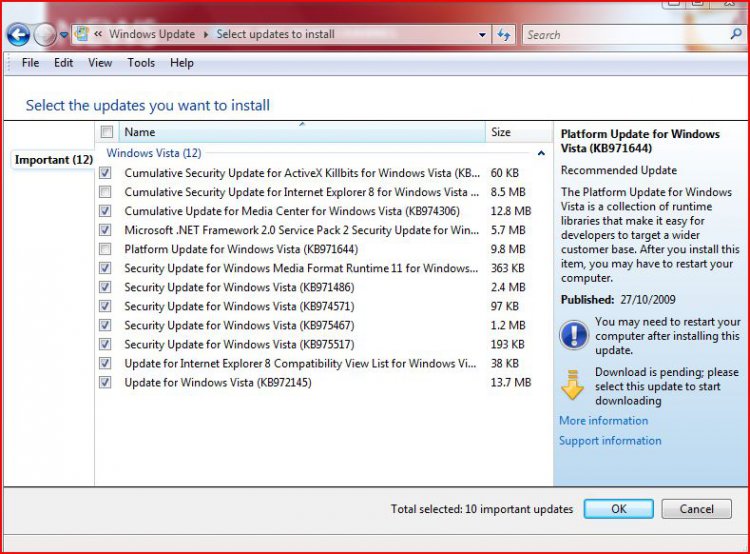Uncheck IE8 Compatibility View List update
Image resolution: width=750 pixels, height=554 pixels.
coord(105,363)
